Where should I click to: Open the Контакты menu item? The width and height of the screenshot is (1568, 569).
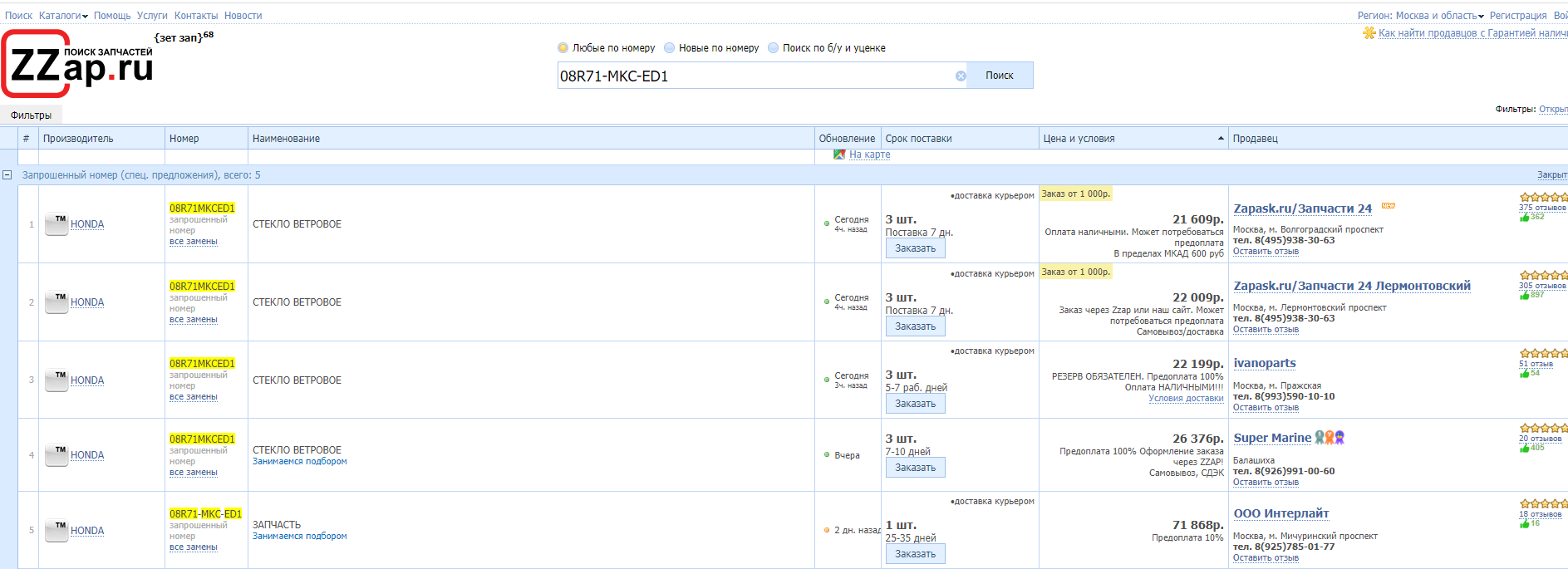[196, 16]
